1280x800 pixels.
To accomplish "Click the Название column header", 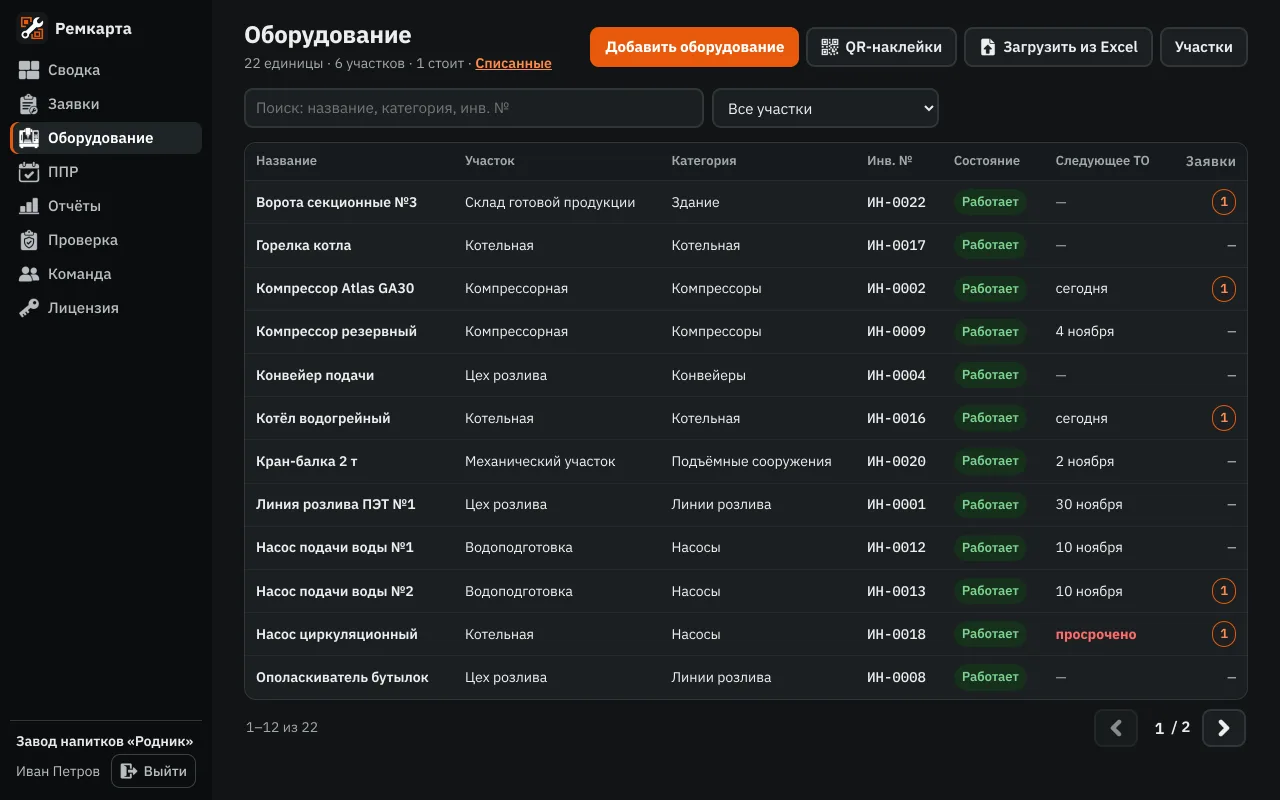I will (286, 161).
